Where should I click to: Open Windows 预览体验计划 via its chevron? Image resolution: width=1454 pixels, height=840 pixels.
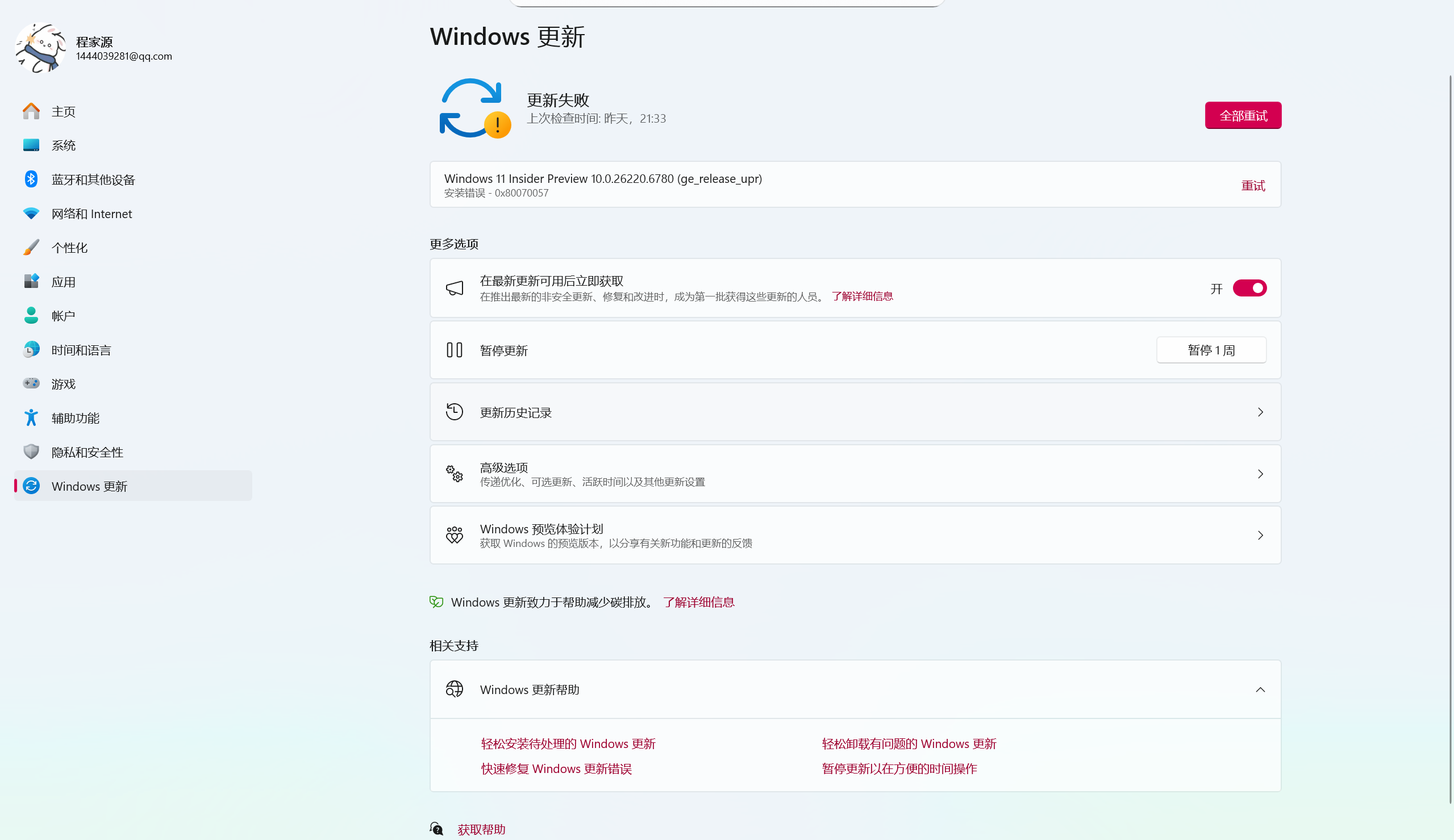(x=1260, y=536)
